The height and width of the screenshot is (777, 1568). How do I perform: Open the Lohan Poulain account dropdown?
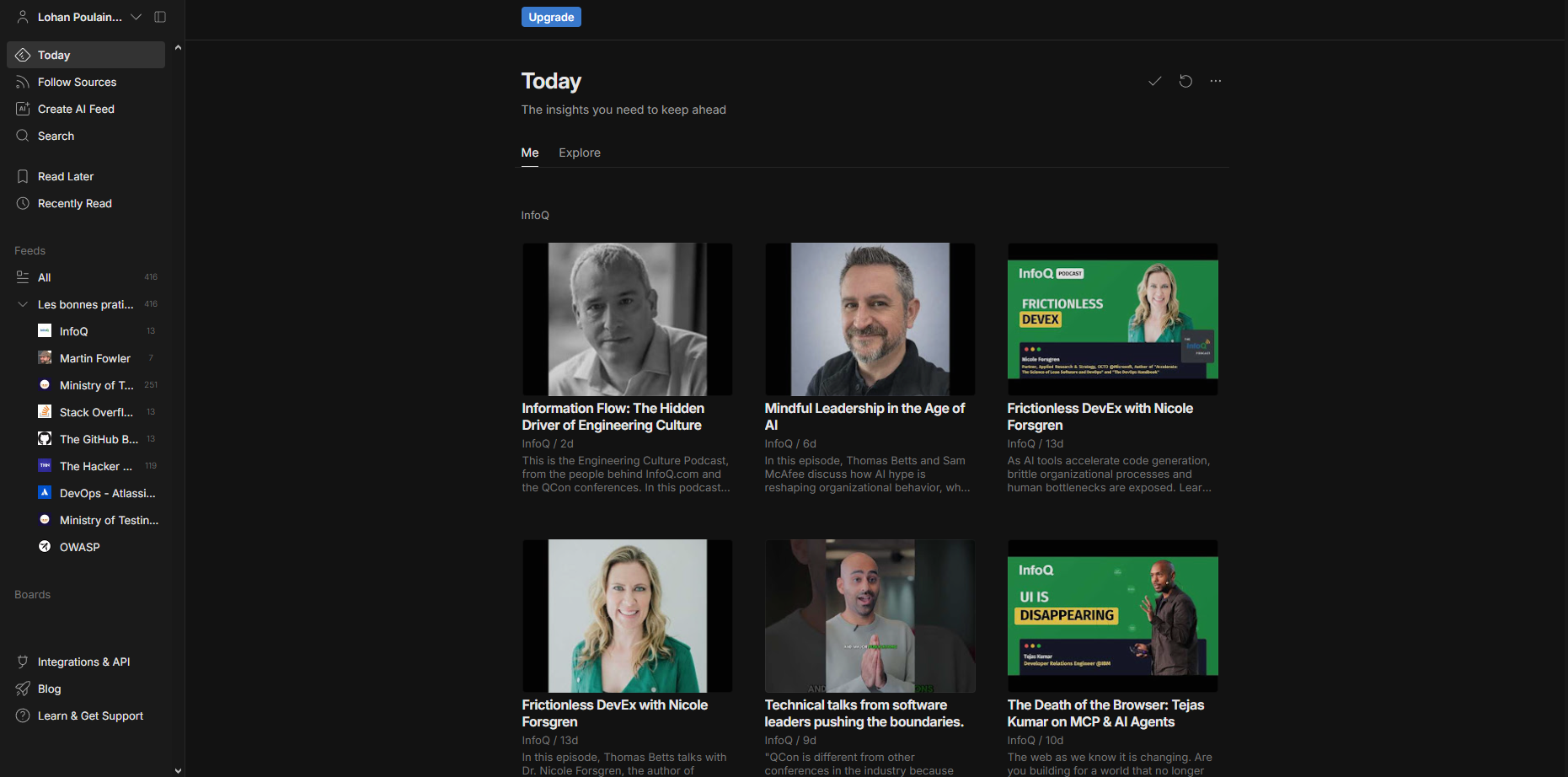pos(136,16)
